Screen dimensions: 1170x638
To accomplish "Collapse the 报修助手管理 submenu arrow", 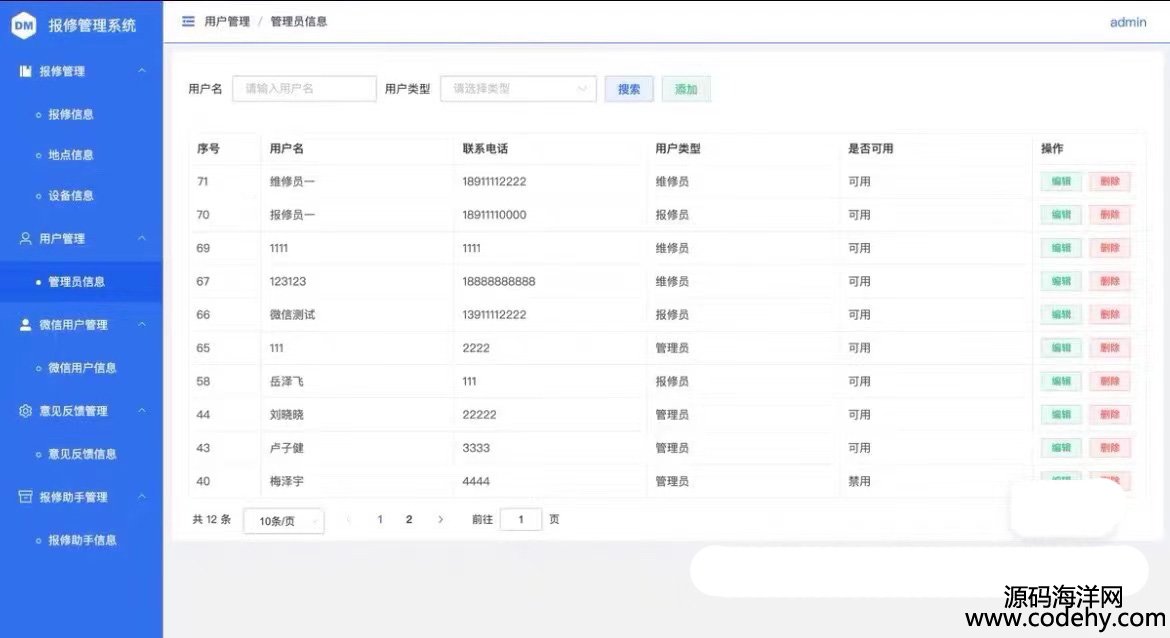I will (x=142, y=497).
